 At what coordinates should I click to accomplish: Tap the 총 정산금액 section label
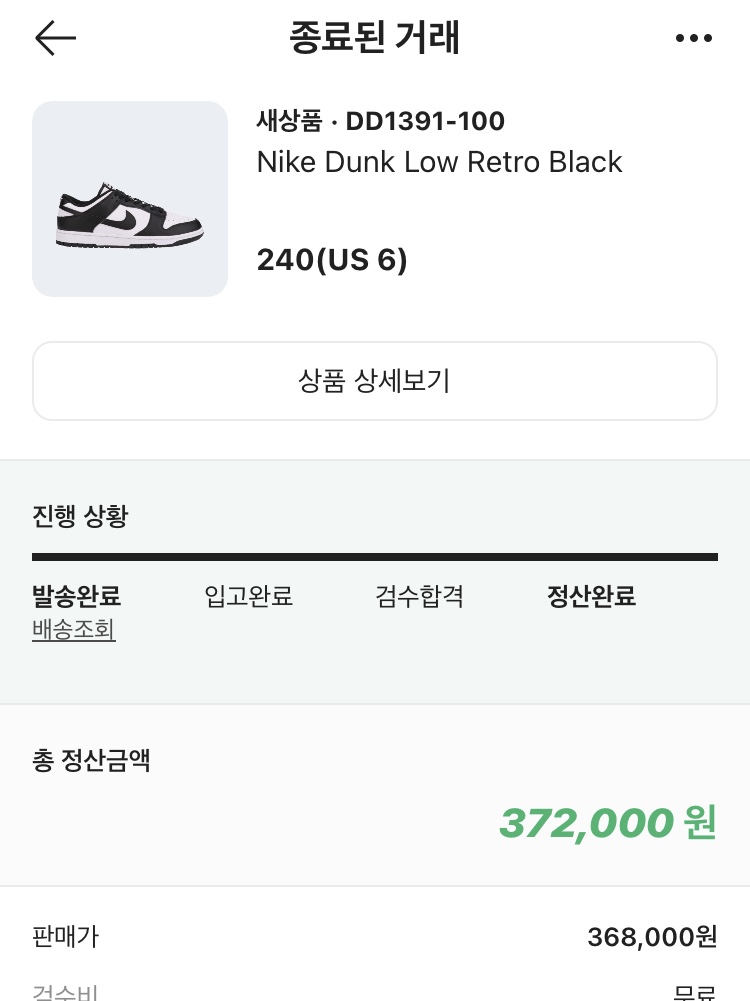[x=91, y=760]
